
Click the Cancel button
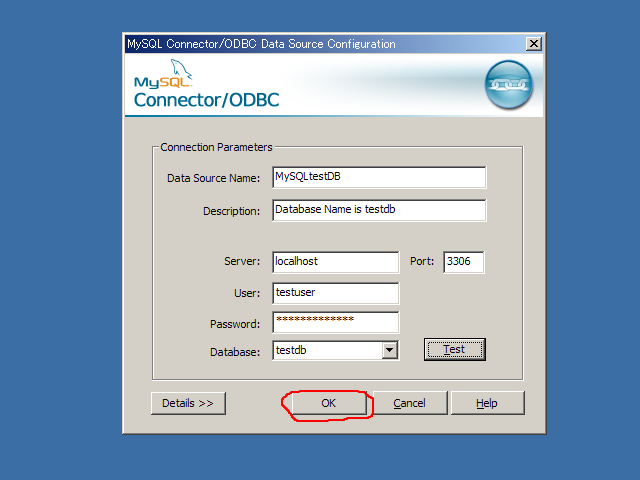[410, 403]
